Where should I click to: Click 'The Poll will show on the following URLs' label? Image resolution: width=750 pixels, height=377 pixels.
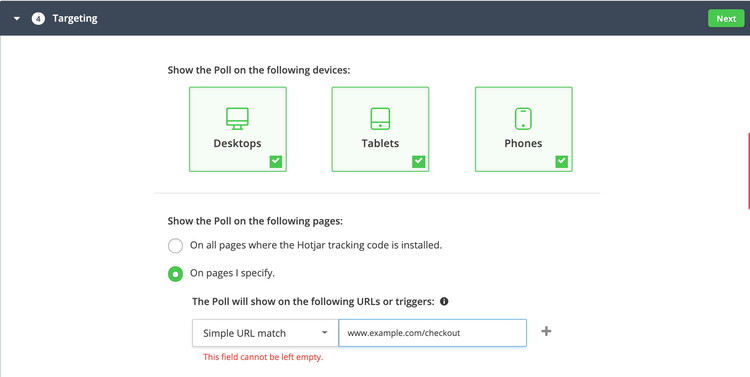[313, 301]
